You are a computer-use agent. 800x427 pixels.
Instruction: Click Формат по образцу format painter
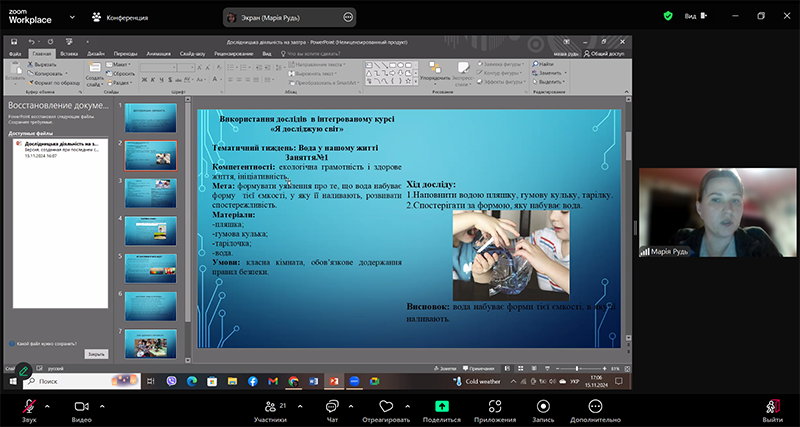[x=54, y=83]
